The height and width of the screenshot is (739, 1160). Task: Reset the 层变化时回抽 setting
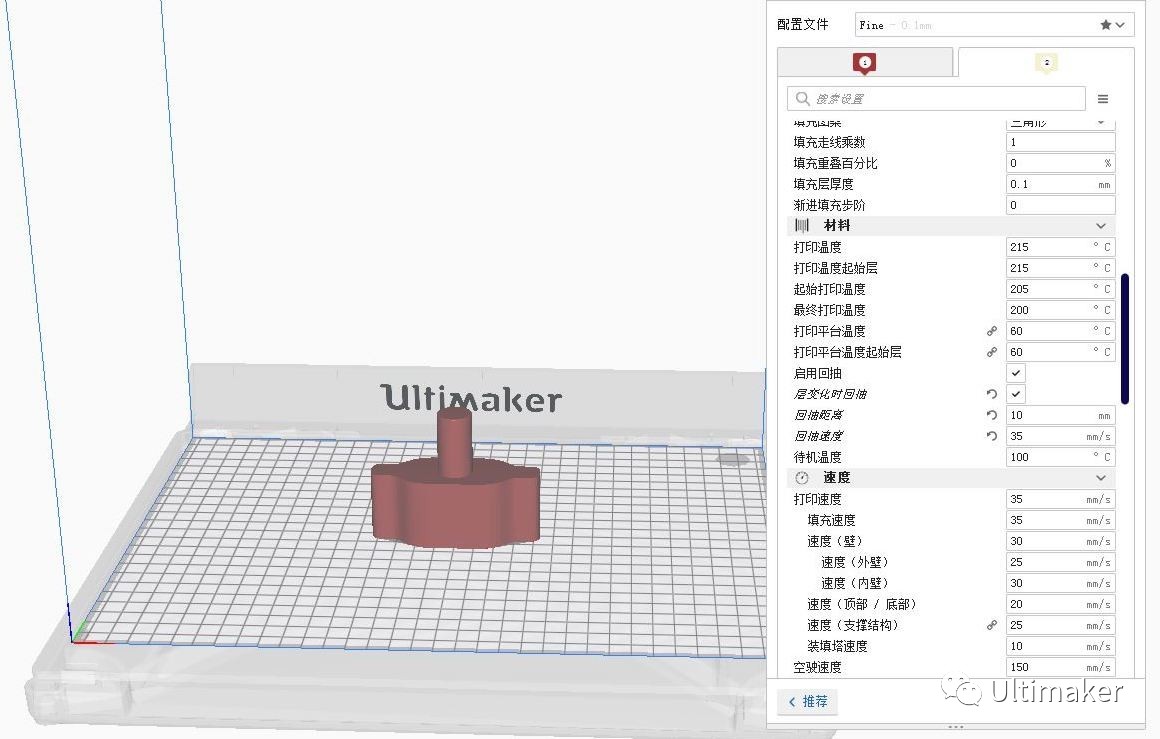click(x=992, y=394)
